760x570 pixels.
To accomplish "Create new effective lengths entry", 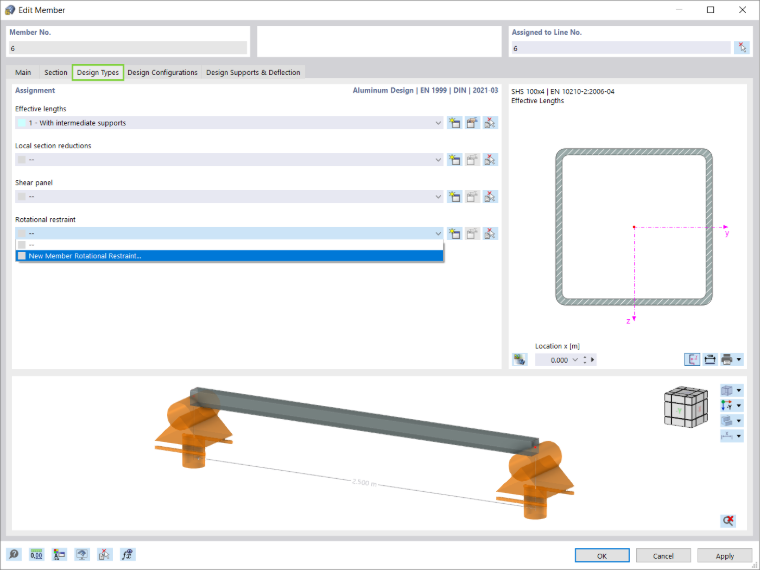I will pyautogui.click(x=454, y=123).
